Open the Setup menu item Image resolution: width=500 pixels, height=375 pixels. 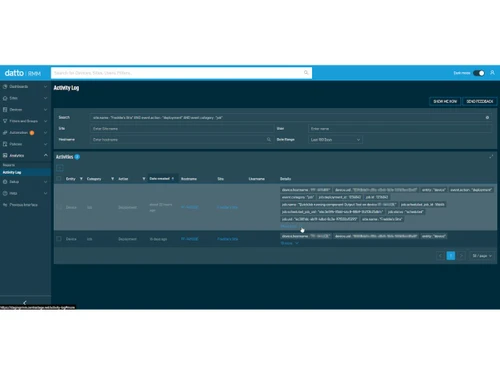(14, 182)
